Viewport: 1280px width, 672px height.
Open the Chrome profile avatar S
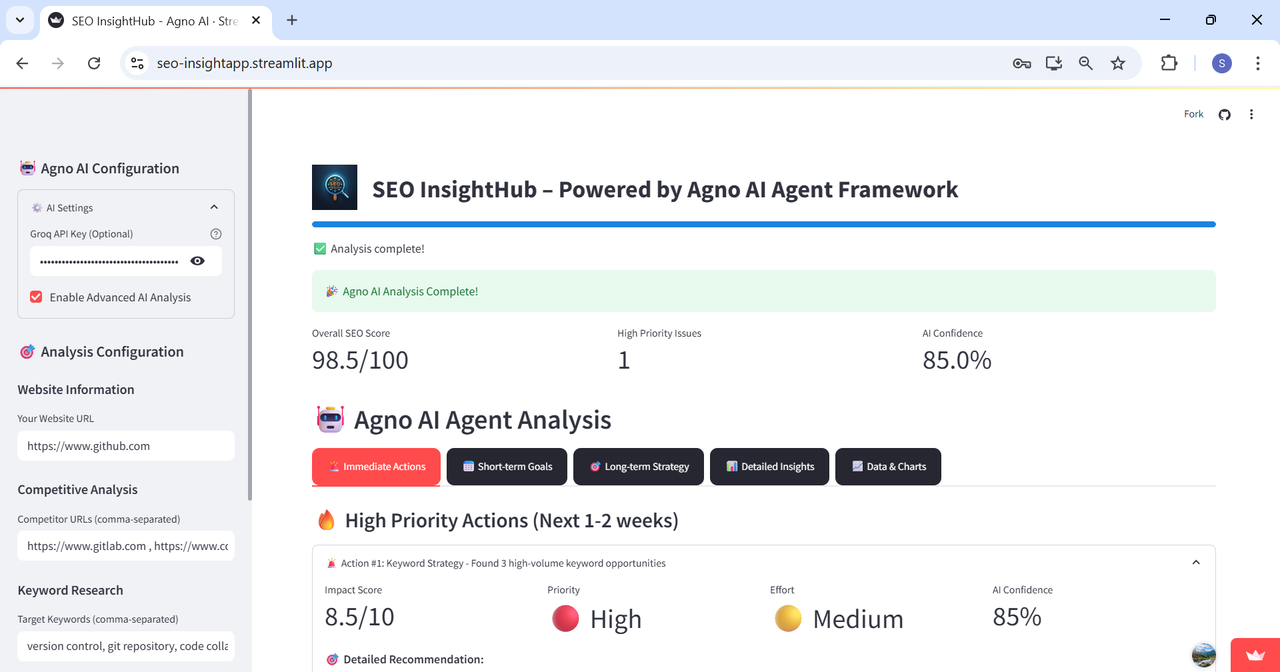coord(1222,63)
